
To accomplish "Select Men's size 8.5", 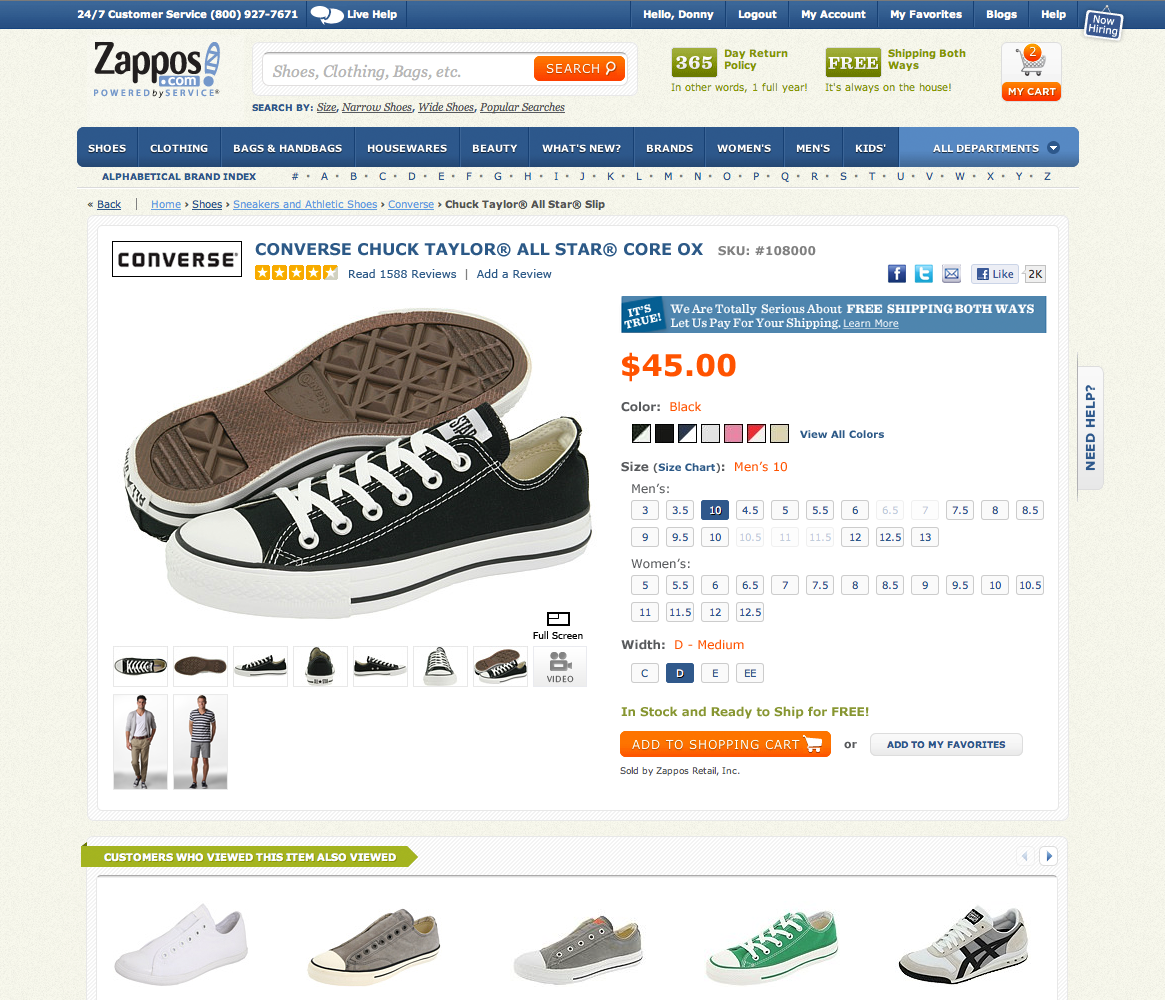I will tap(1030, 510).
